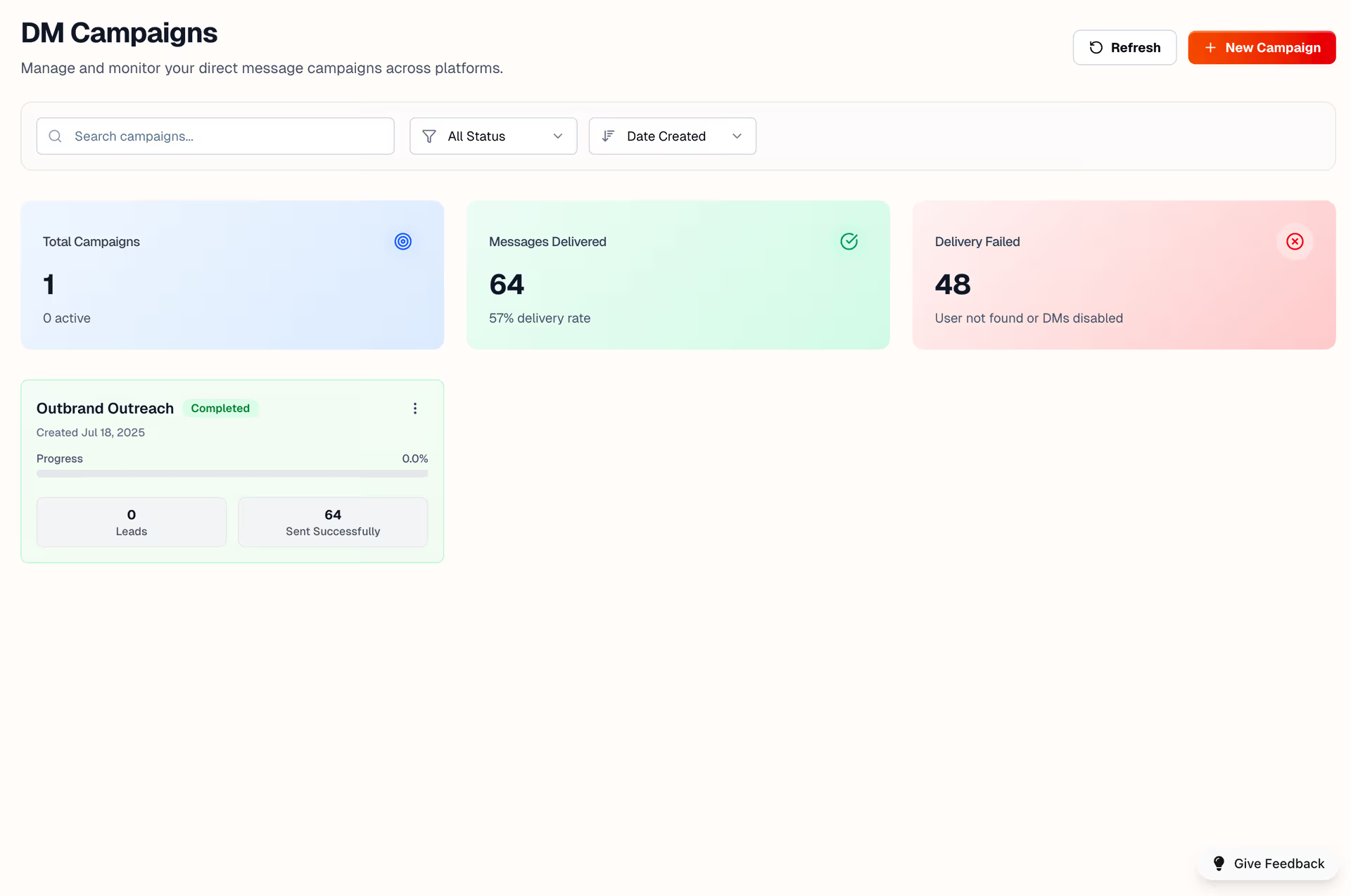This screenshot has width=1351, height=896.
Task: Expand the All Status dropdown
Action: click(x=493, y=136)
